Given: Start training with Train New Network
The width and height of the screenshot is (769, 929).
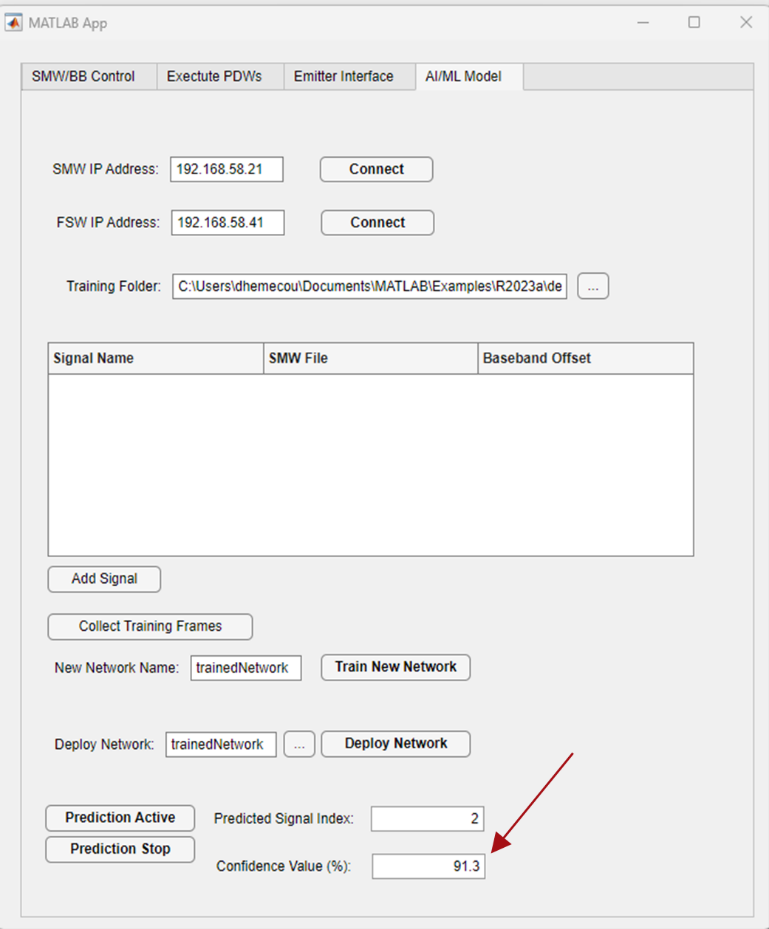Looking at the screenshot, I should [x=395, y=667].
